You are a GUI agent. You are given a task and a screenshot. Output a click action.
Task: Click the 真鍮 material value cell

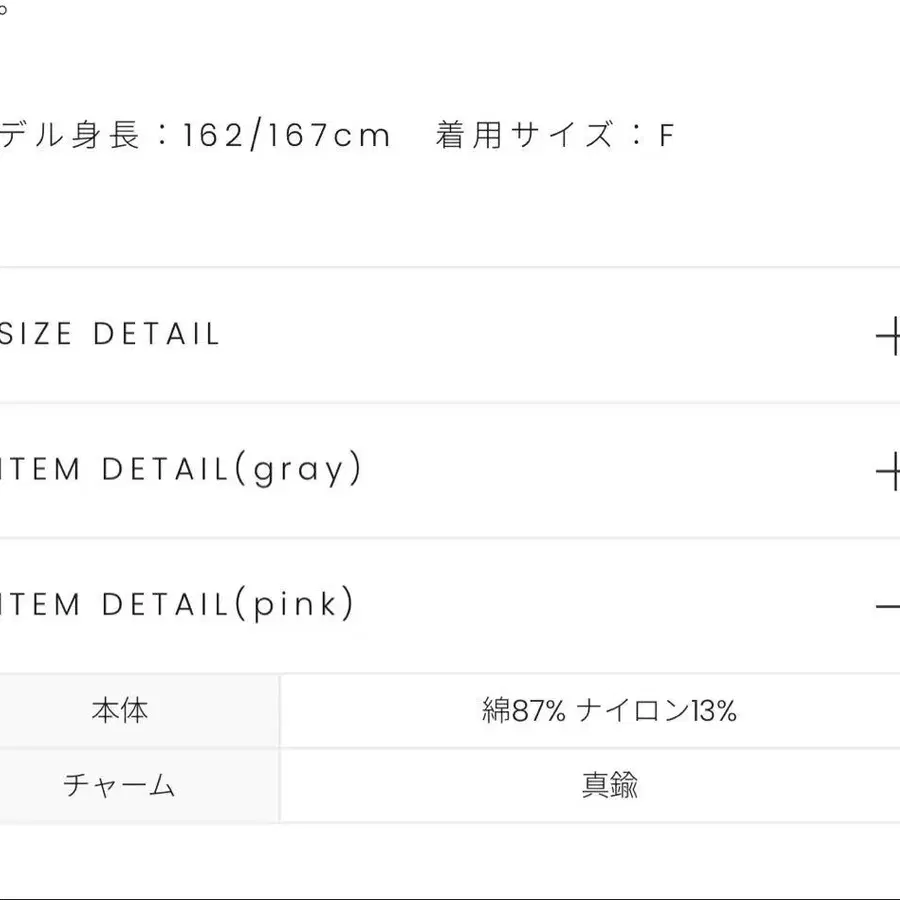pos(609,785)
